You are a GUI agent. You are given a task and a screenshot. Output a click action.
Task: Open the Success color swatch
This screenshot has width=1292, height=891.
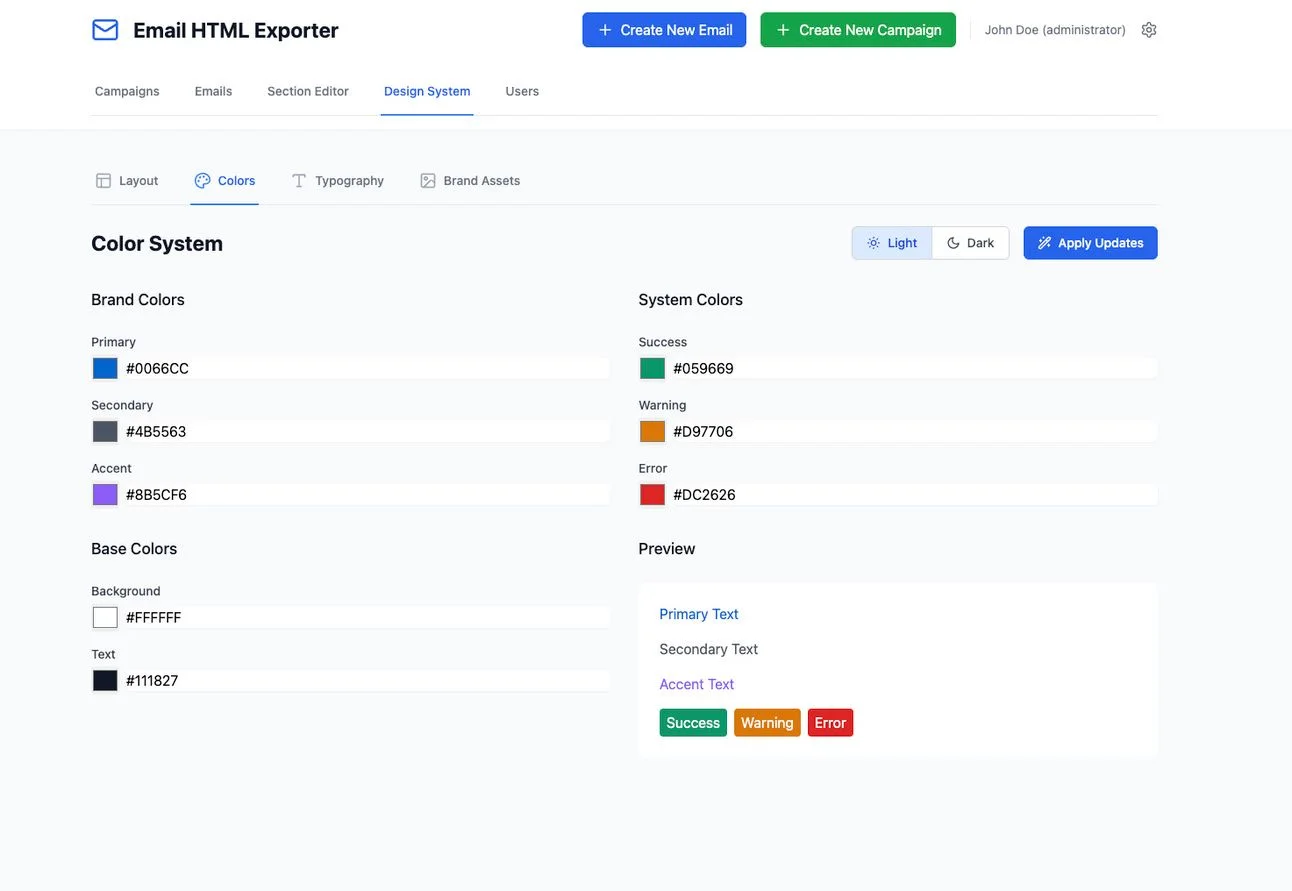click(x=653, y=369)
